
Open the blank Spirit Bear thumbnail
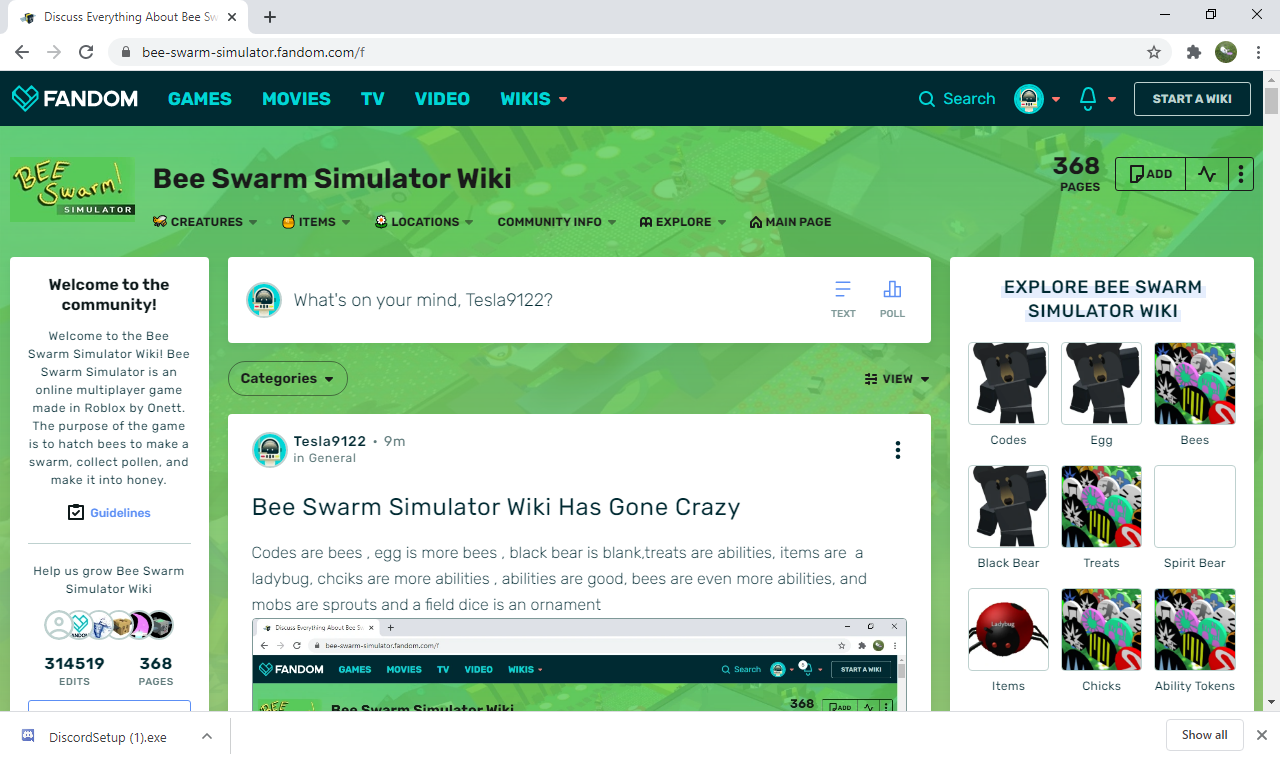tap(1195, 507)
